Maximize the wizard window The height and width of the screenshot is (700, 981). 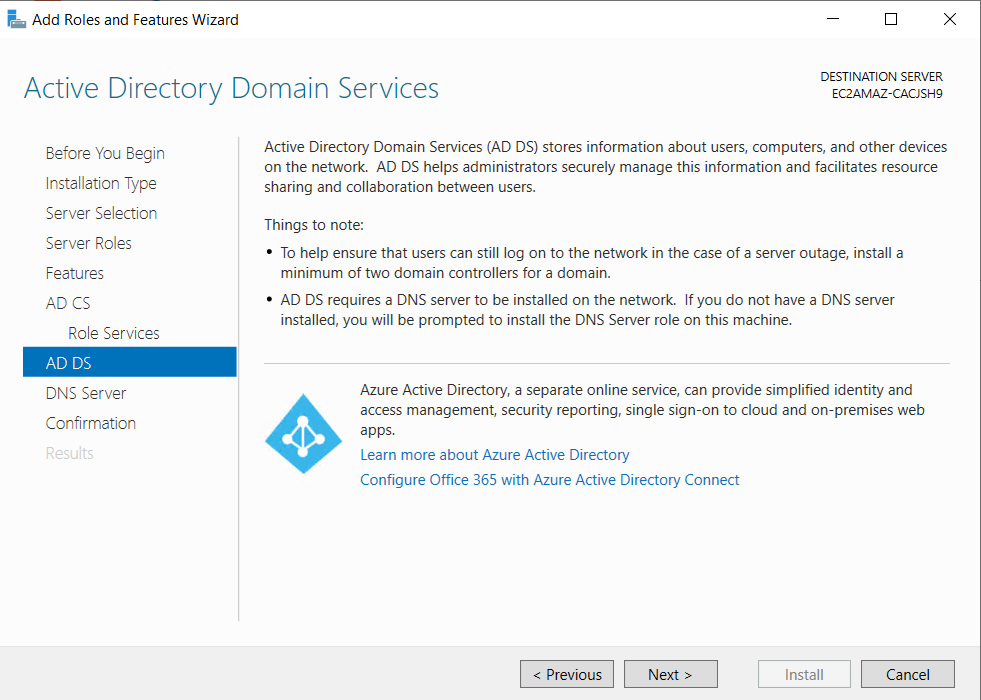890,18
